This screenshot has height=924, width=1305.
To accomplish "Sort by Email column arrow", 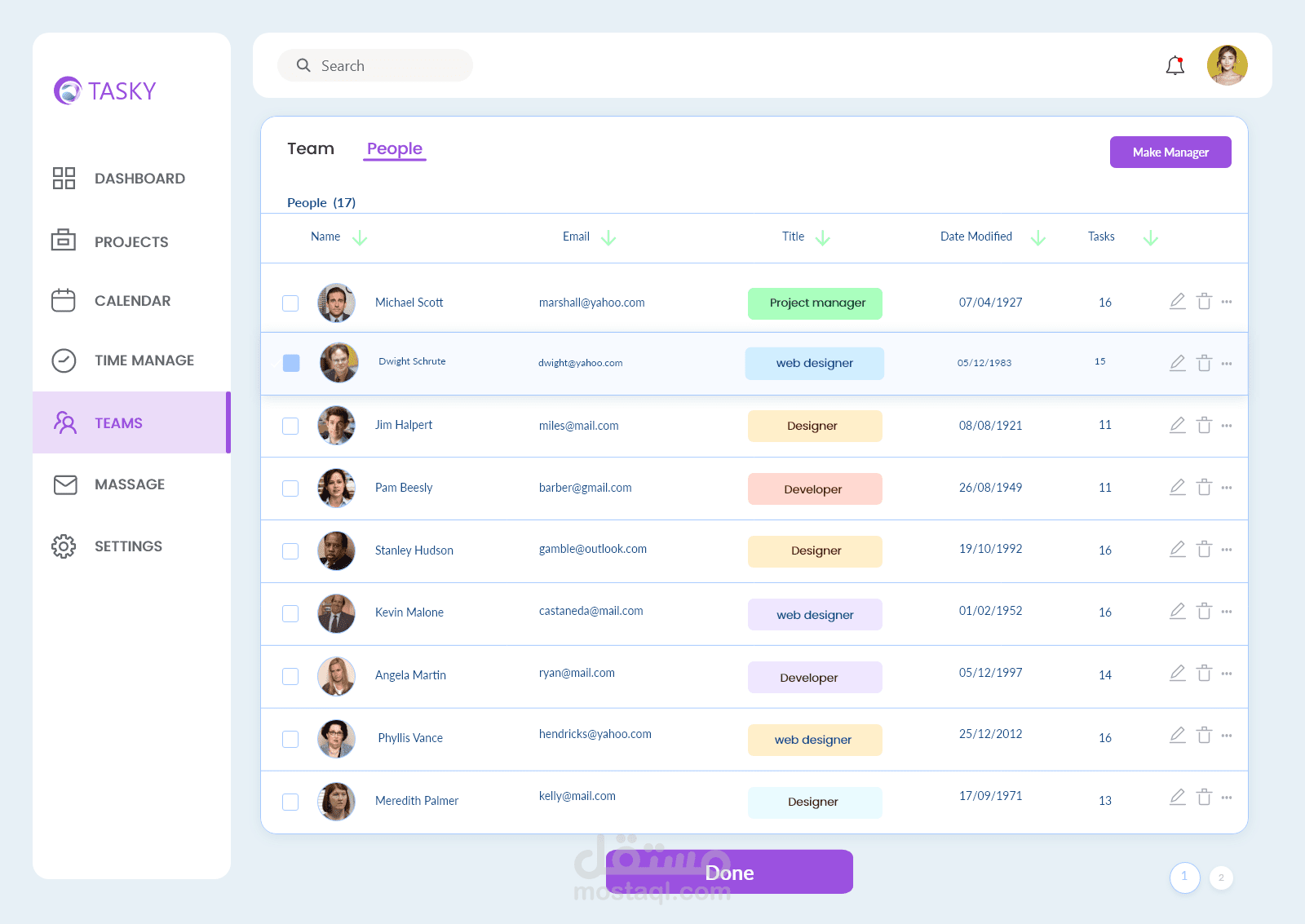I will [608, 237].
